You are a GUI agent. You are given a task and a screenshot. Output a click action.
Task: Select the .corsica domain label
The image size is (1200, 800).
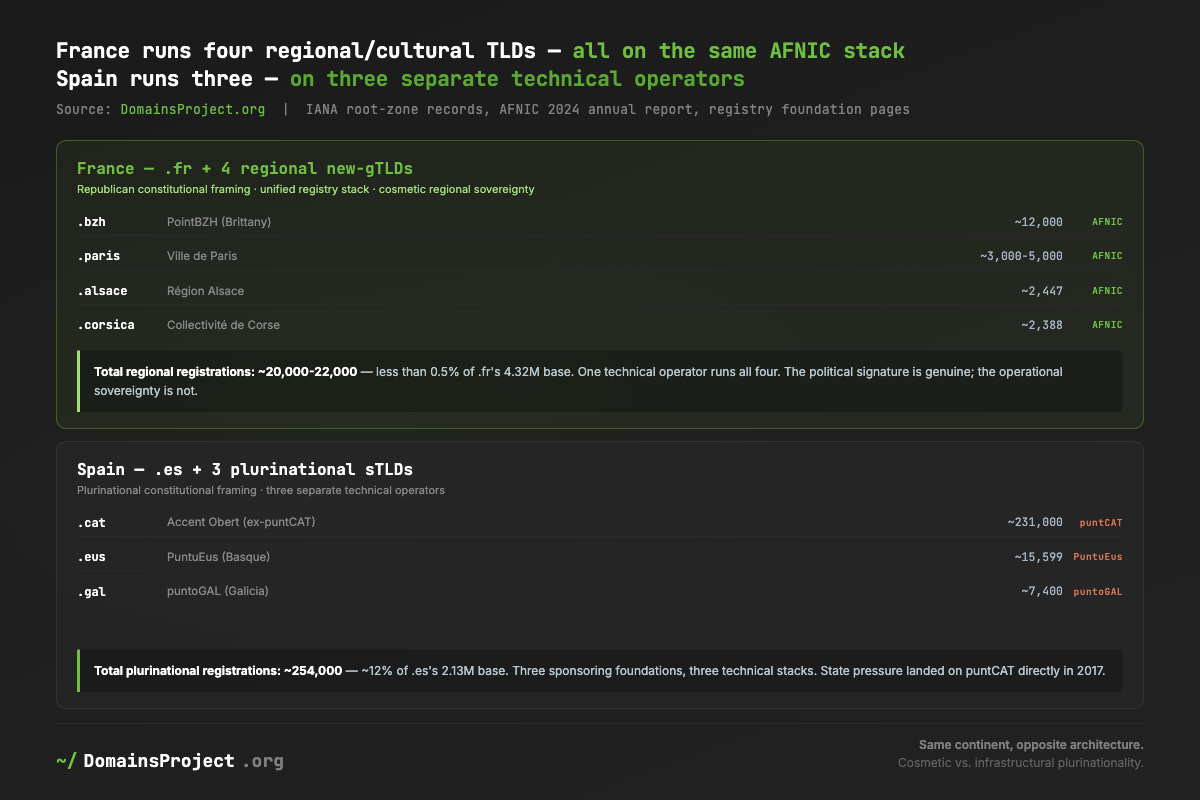point(106,325)
